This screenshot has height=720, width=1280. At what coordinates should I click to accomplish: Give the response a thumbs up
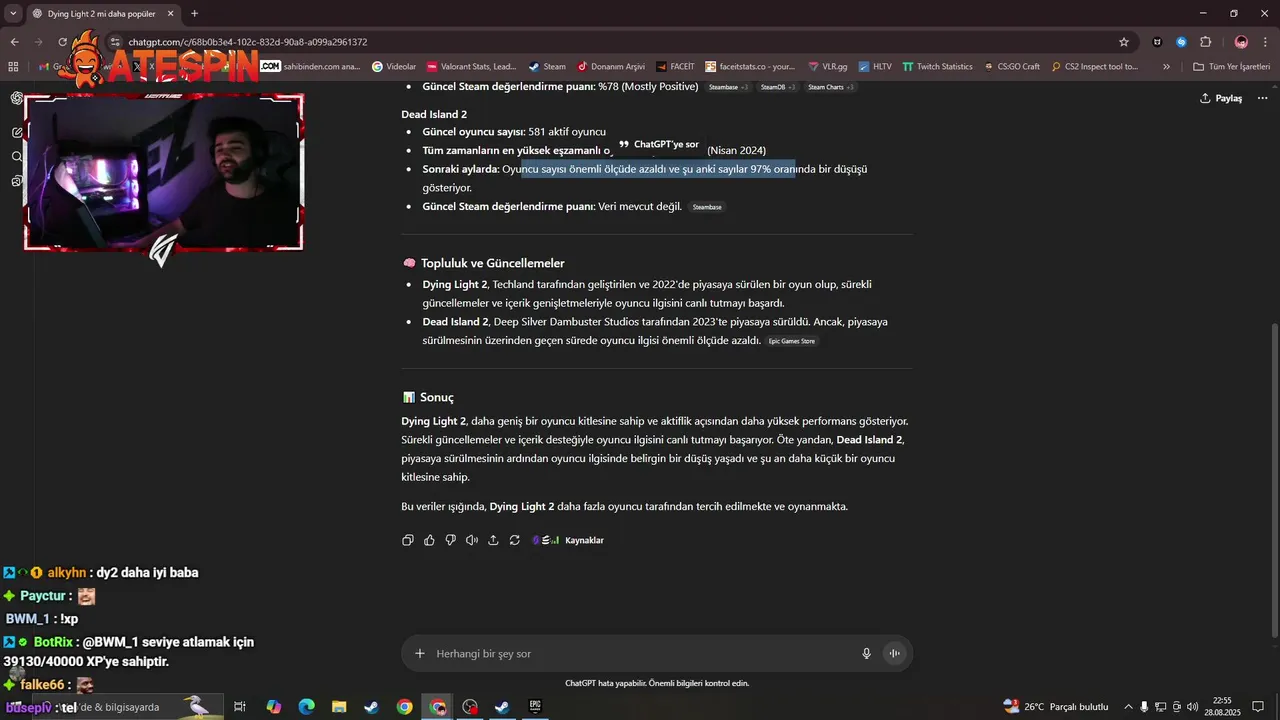pos(429,540)
